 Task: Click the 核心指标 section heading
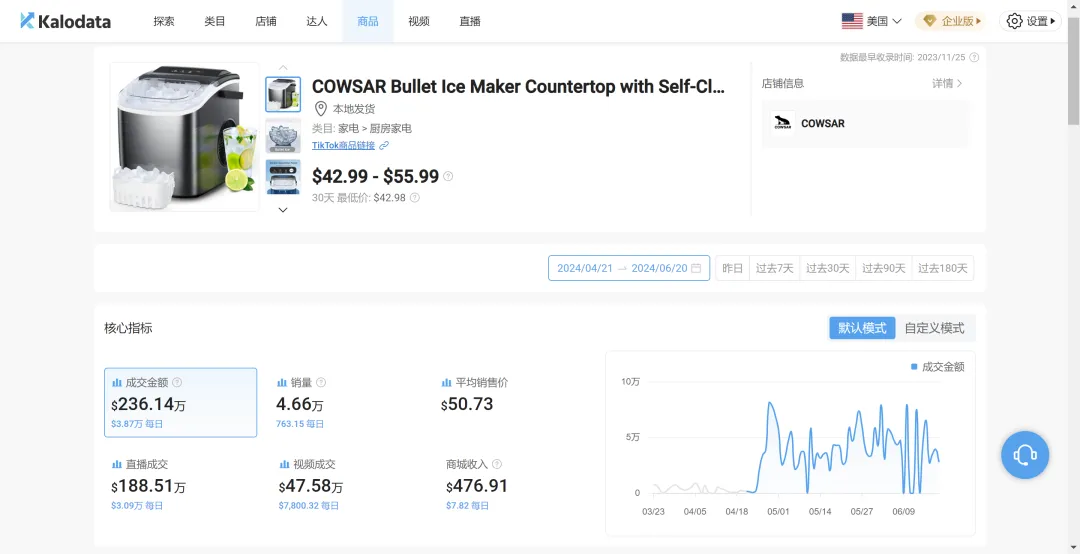pyautogui.click(x=128, y=328)
